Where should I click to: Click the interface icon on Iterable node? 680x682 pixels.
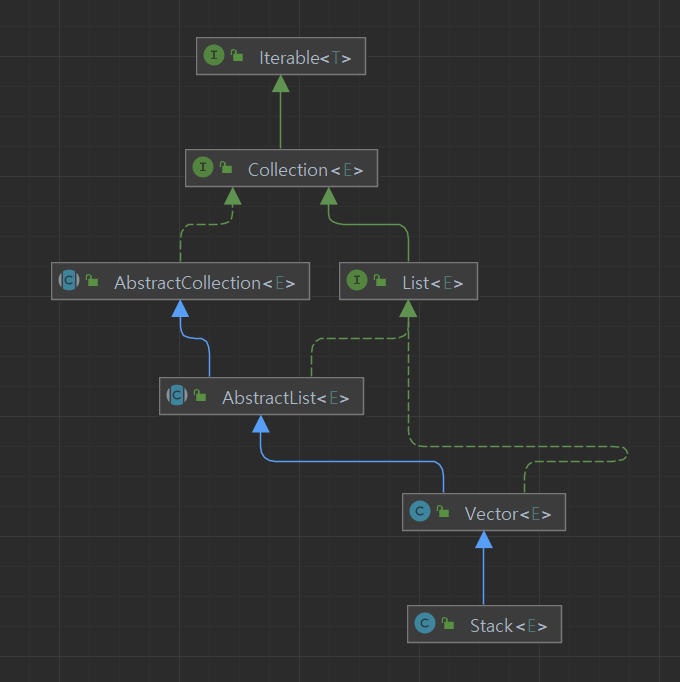coord(214,56)
